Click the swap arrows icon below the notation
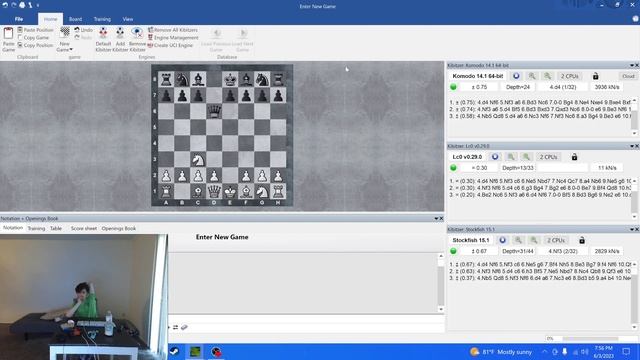 click(x=175, y=327)
